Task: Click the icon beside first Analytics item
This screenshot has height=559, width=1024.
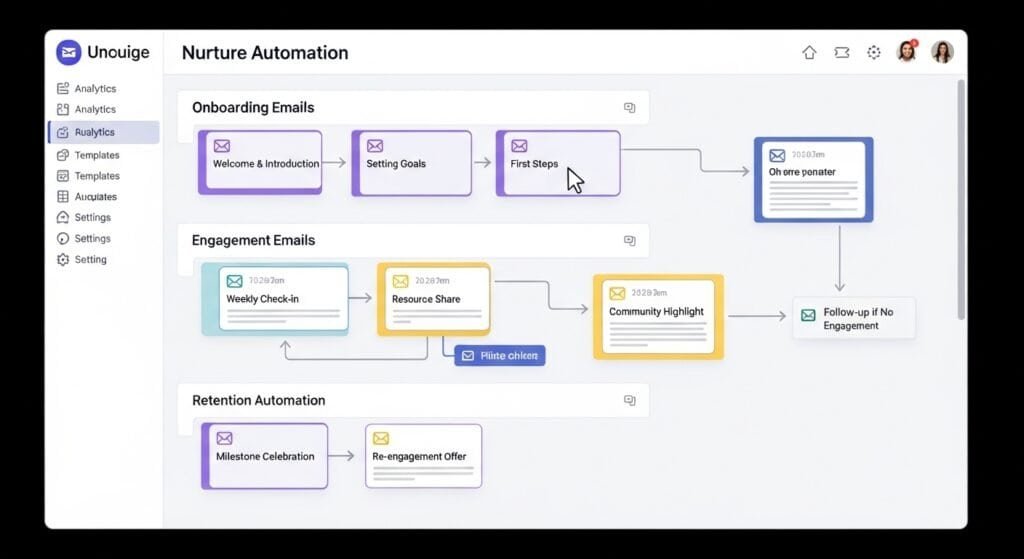Action: pos(63,88)
